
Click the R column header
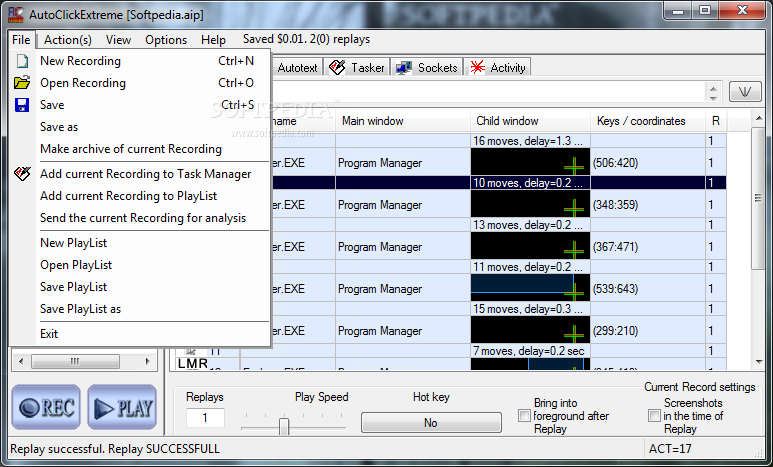[x=716, y=121]
